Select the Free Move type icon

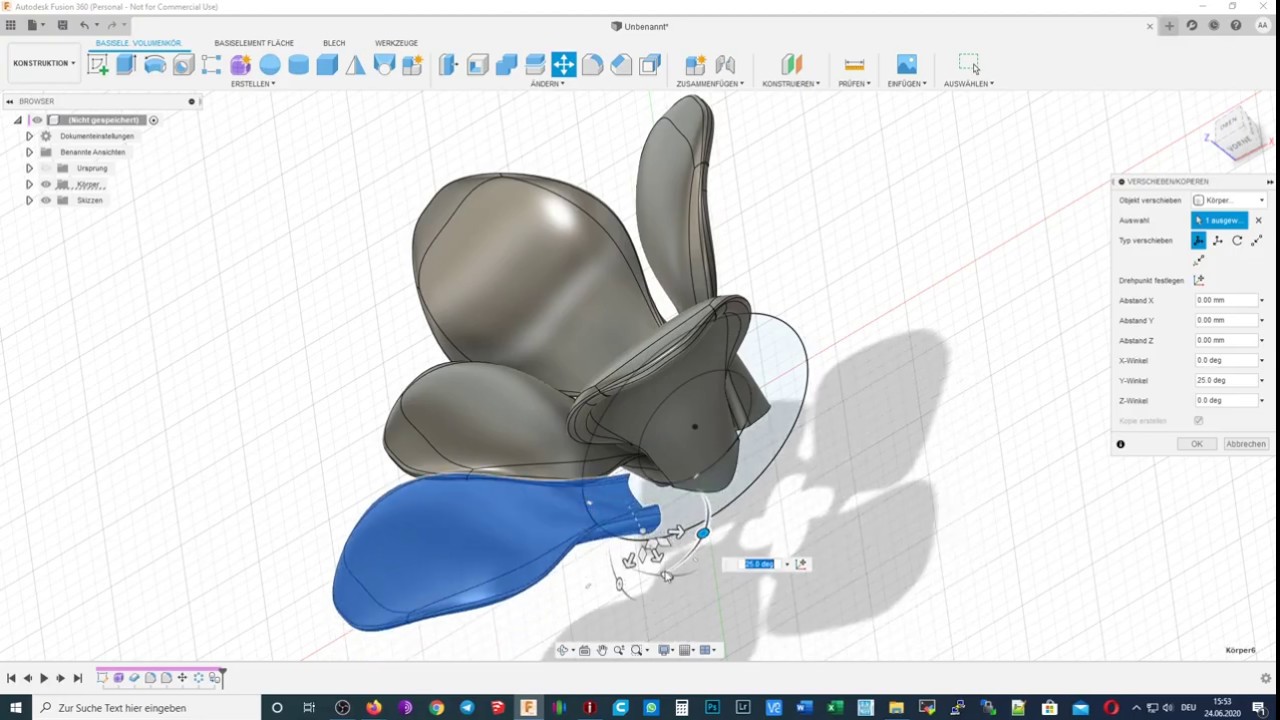1198,240
